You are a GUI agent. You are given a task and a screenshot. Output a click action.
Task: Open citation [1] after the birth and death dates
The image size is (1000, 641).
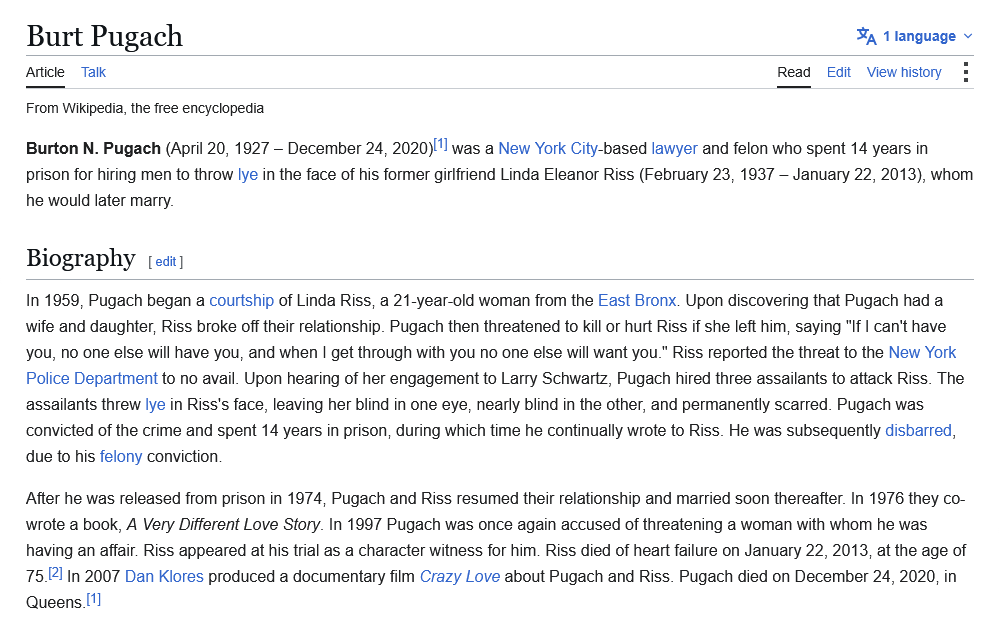(441, 144)
